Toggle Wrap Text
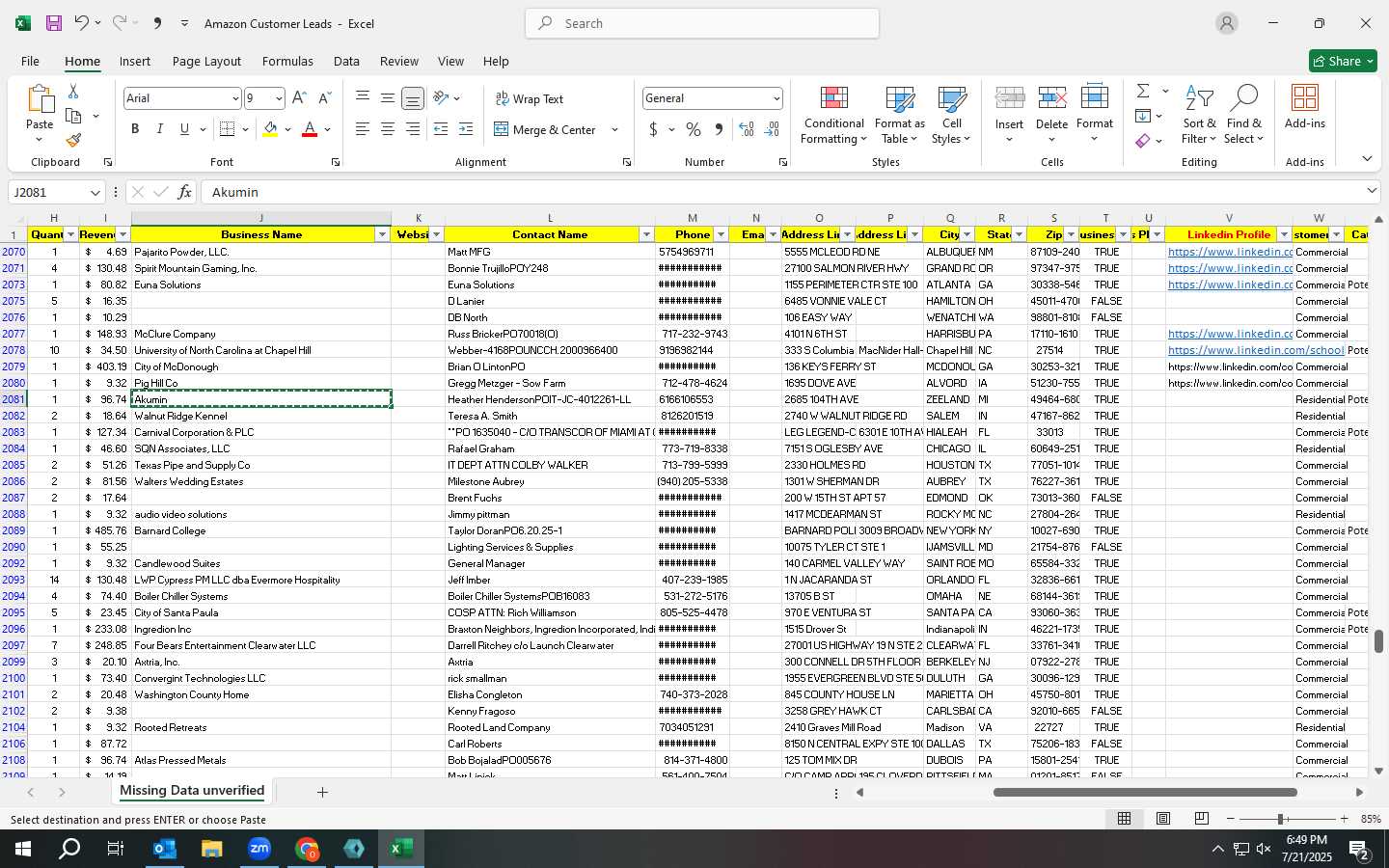The image size is (1389, 868). [530, 98]
